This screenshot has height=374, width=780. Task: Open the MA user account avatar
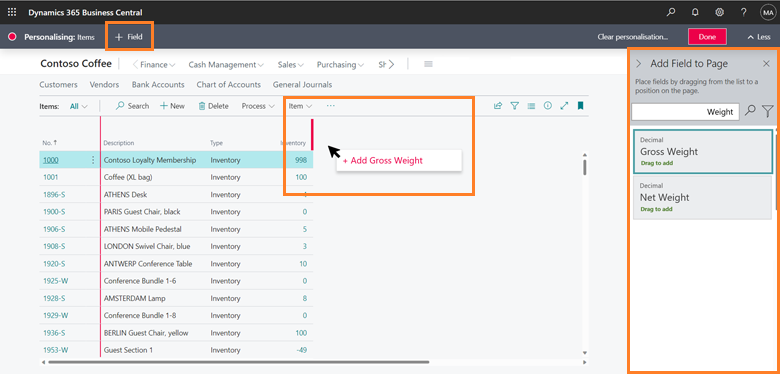tap(768, 13)
